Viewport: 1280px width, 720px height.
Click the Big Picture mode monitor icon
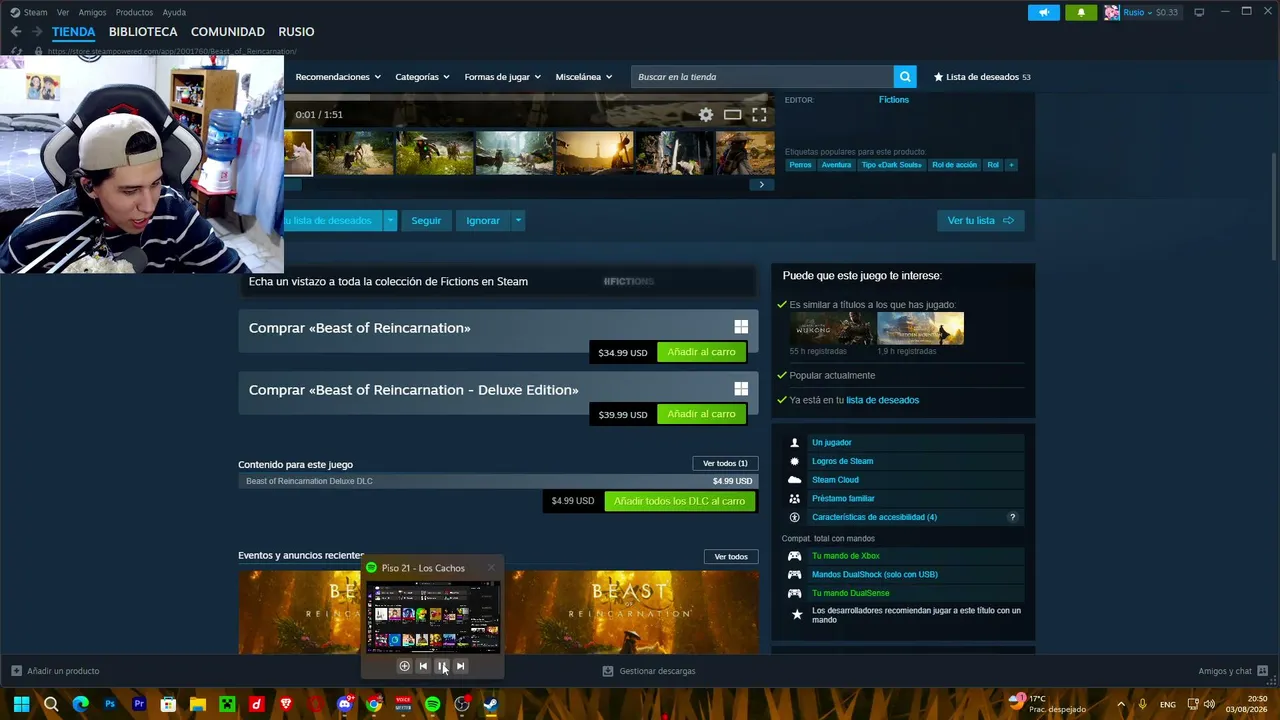[x=1199, y=12]
